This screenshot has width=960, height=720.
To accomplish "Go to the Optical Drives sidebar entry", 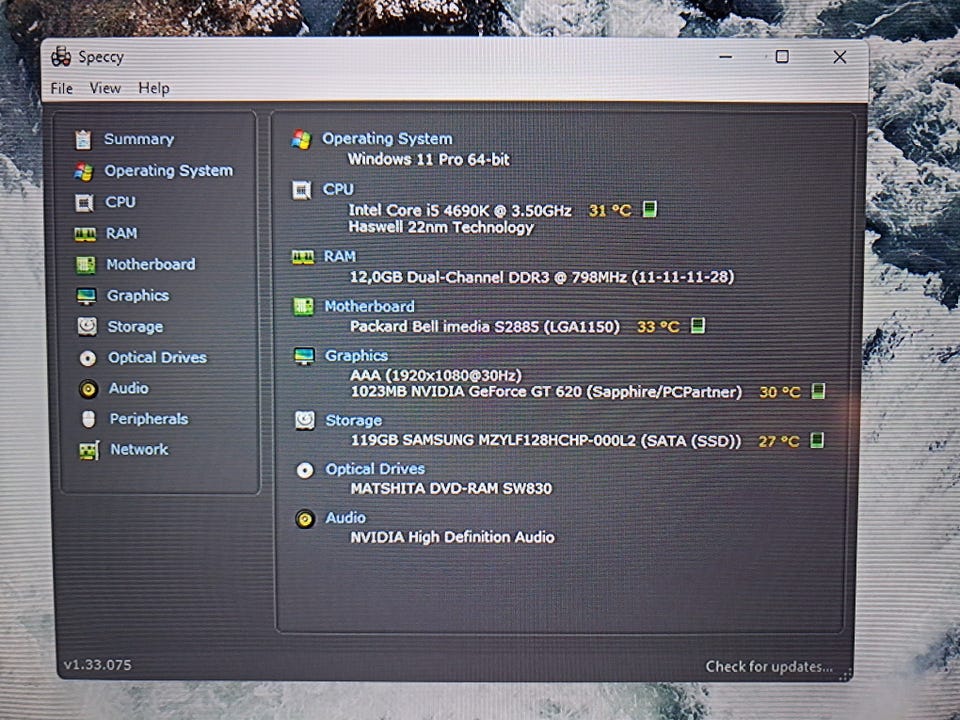I will tap(157, 357).
